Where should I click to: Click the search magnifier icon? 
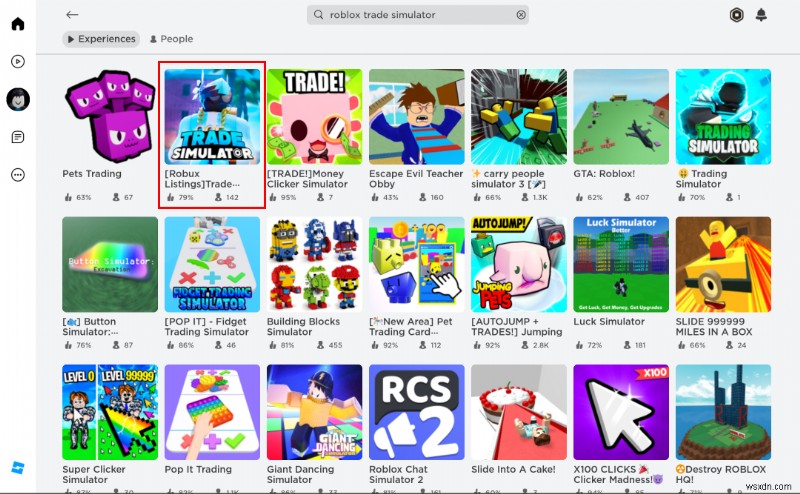(318, 15)
